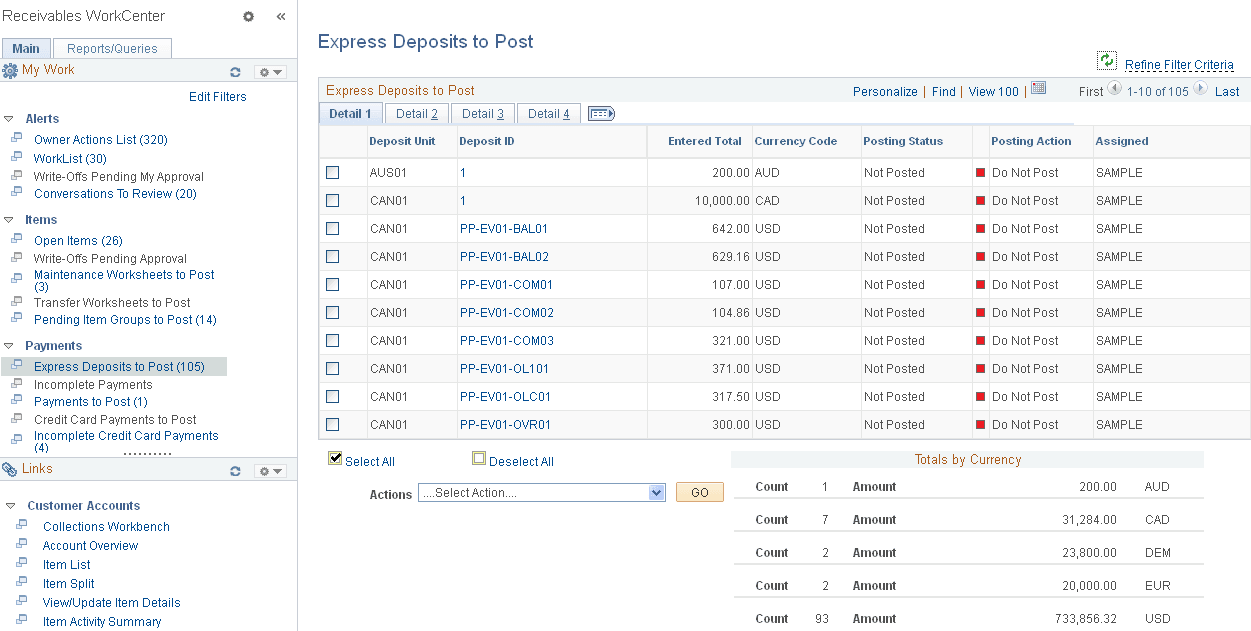Select the checkbox for deposit unit AUS01
This screenshot has width=1251, height=631.
[x=332, y=172]
